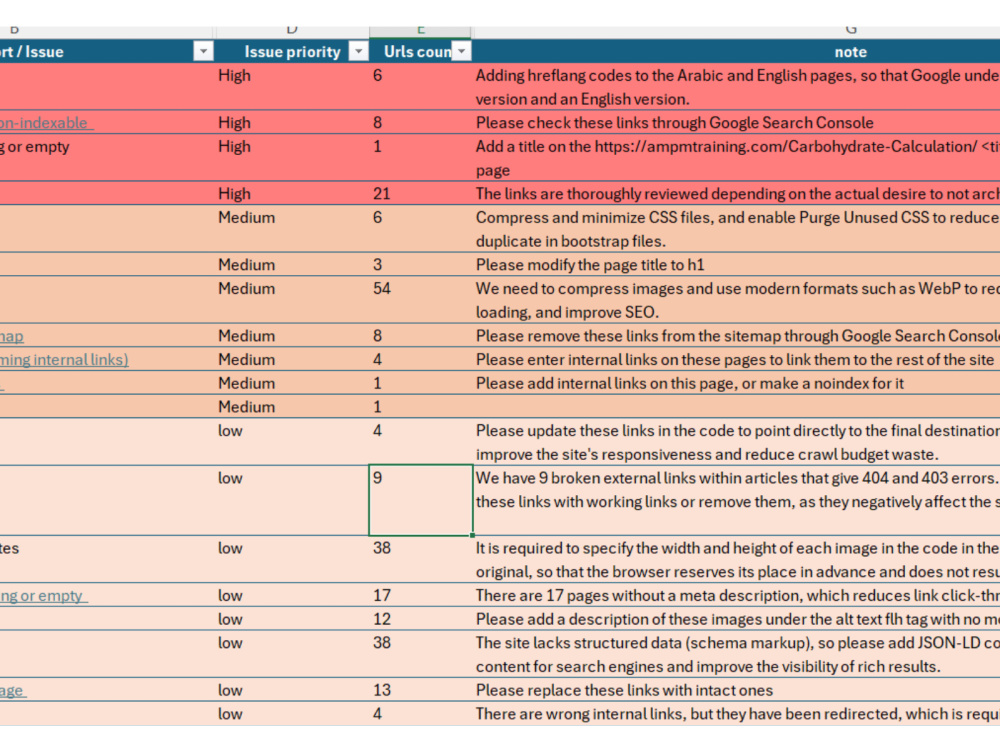1000x750 pixels.
Task: Select note about compressing and minimizing CSS files
Action: [737, 230]
